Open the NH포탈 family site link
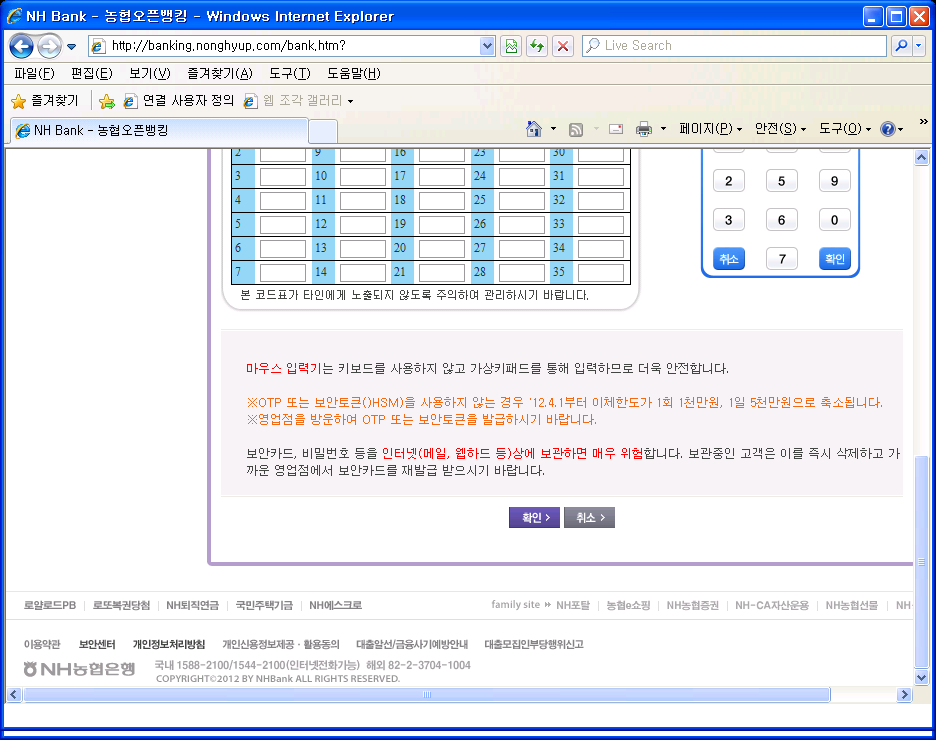Image resolution: width=936 pixels, height=740 pixels. (573, 605)
